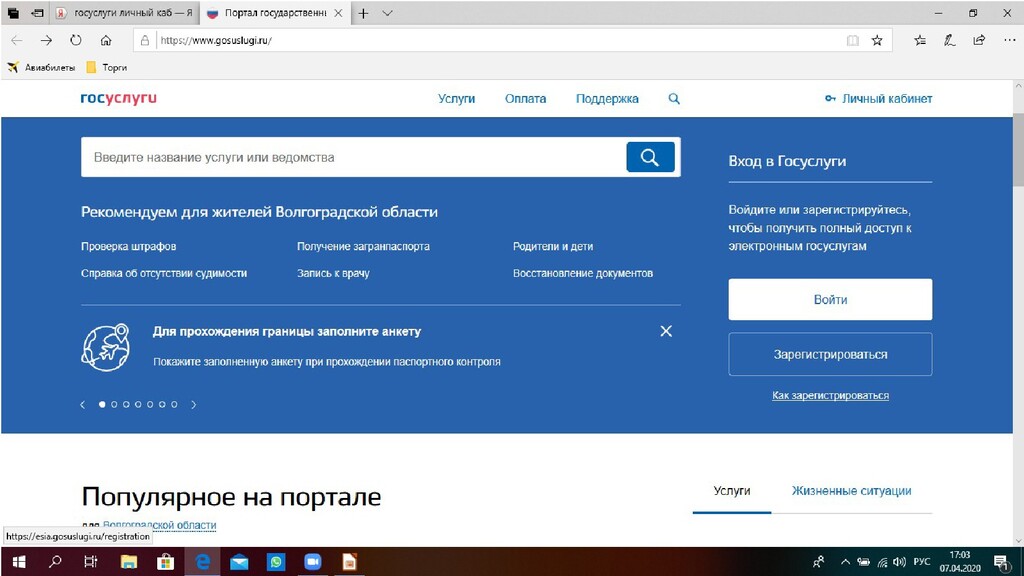Open Task View on taskbar
The image size is (1024, 576).
[91, 562]
